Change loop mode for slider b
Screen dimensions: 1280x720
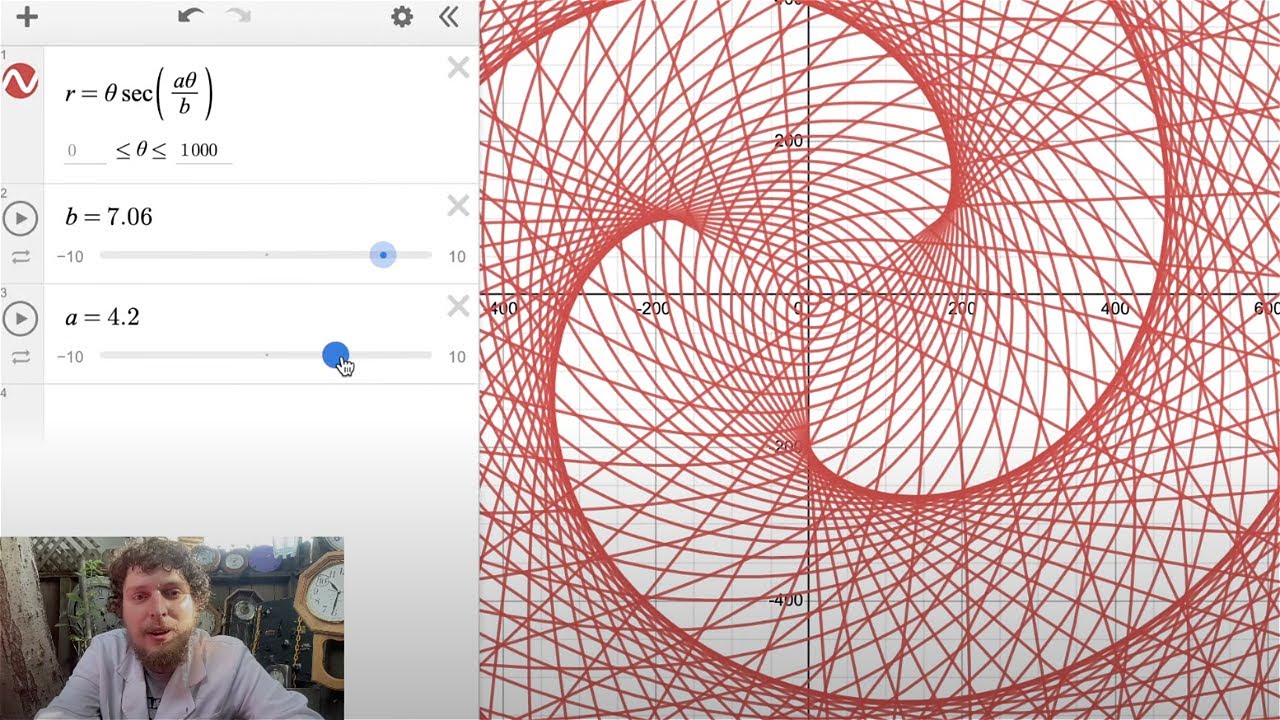pos(21,257)
